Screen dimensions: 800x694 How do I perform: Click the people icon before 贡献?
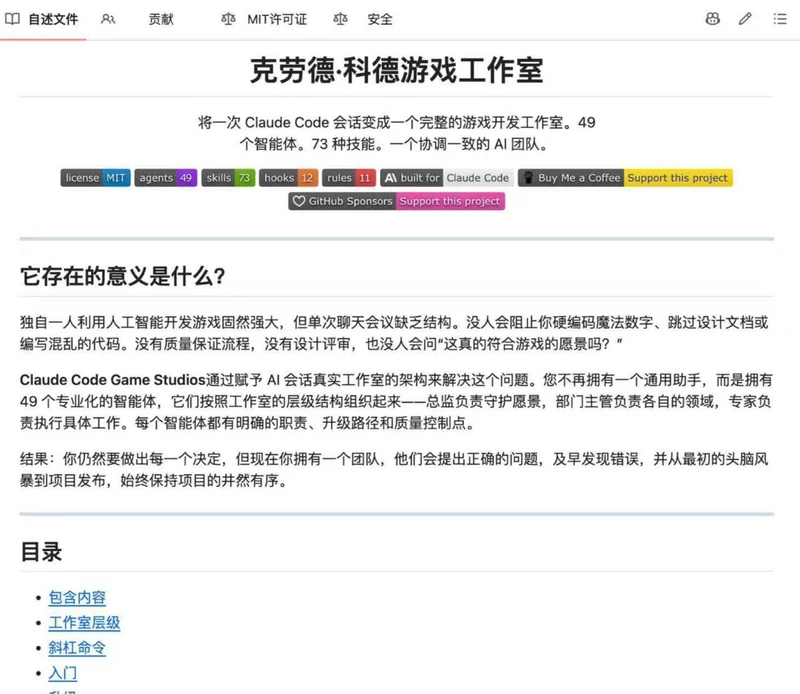pyautogui.click(x=108, y=19)
